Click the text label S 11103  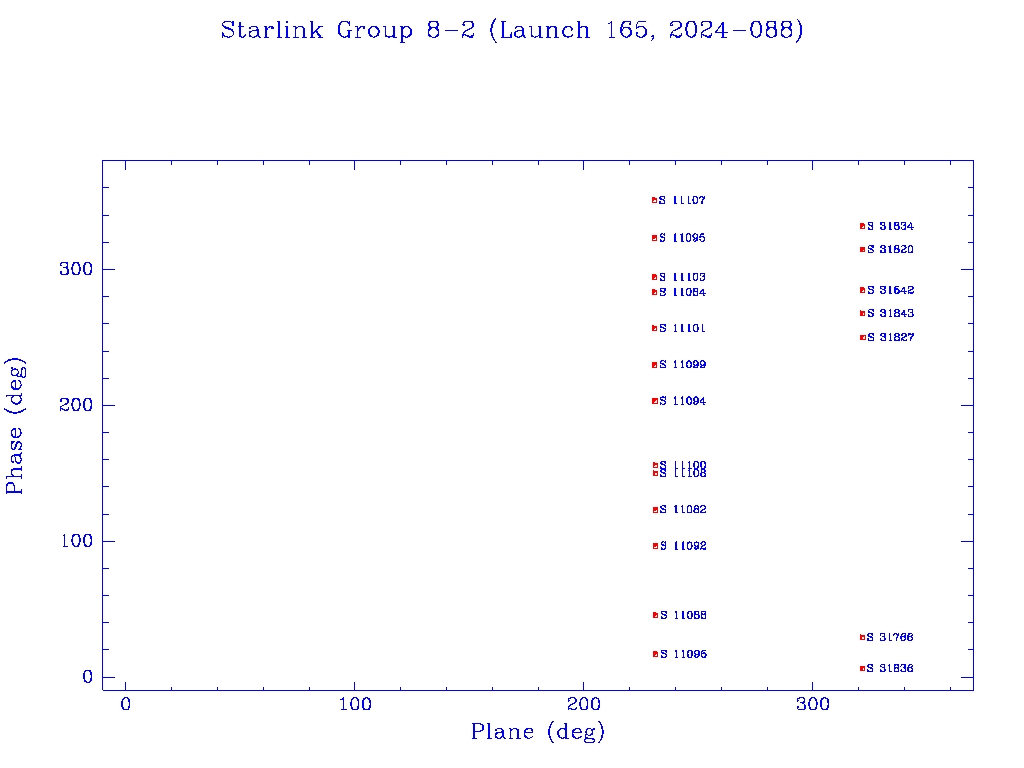pyautogui.click(x=682, y=278)
